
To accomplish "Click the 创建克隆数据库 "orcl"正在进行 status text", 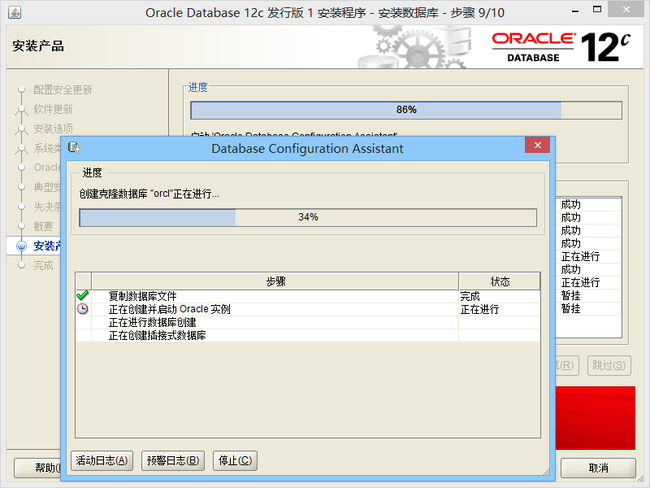I will click(x=149, y=194).
